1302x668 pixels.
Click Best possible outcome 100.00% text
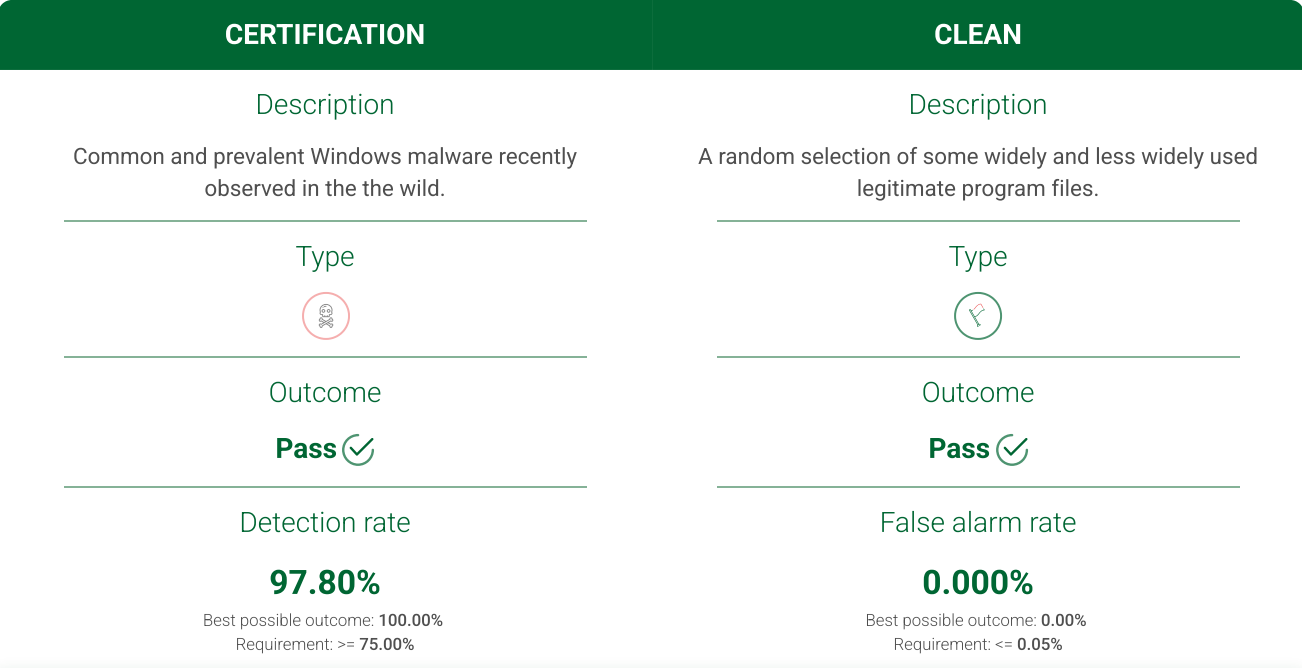pos(323,620)
